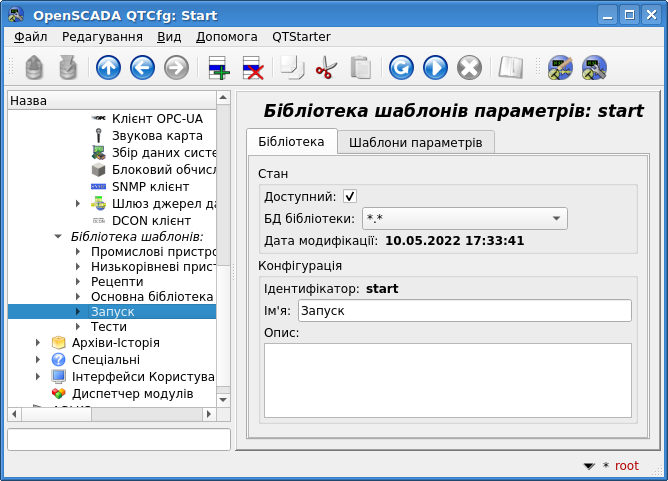This screenshot has width=668, height=481.
Task: Click the Диспетчер модулів icon
Action: tap(58, 394)
